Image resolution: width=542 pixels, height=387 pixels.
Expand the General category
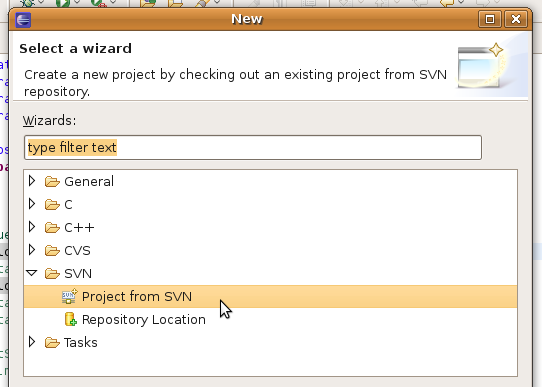pos(32,181)
